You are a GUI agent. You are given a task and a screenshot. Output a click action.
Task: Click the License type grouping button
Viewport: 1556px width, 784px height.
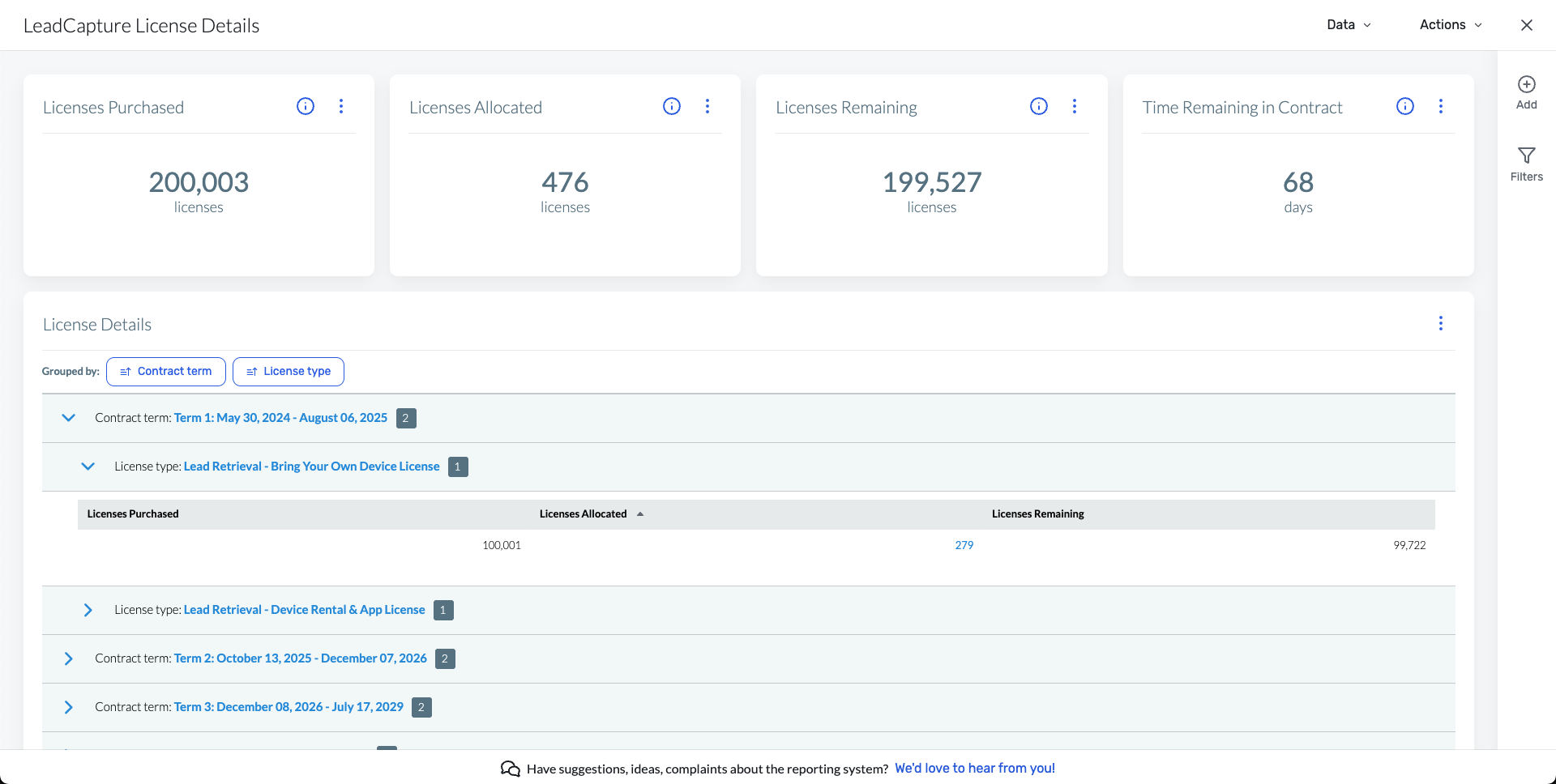(289, 372)
